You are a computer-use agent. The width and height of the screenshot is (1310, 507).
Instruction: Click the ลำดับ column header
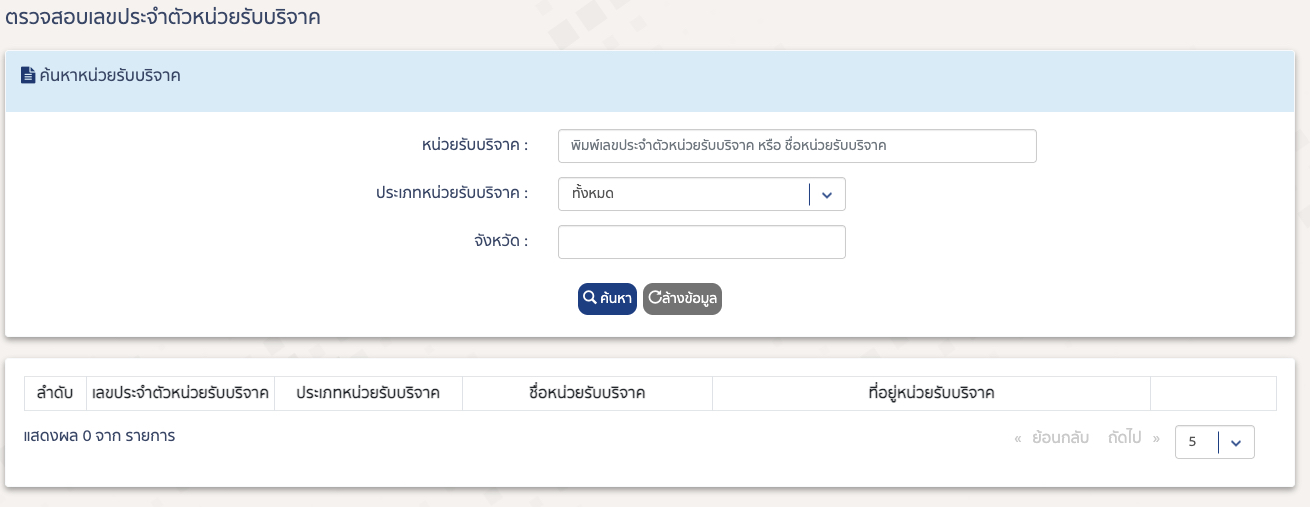pos(55,393)
